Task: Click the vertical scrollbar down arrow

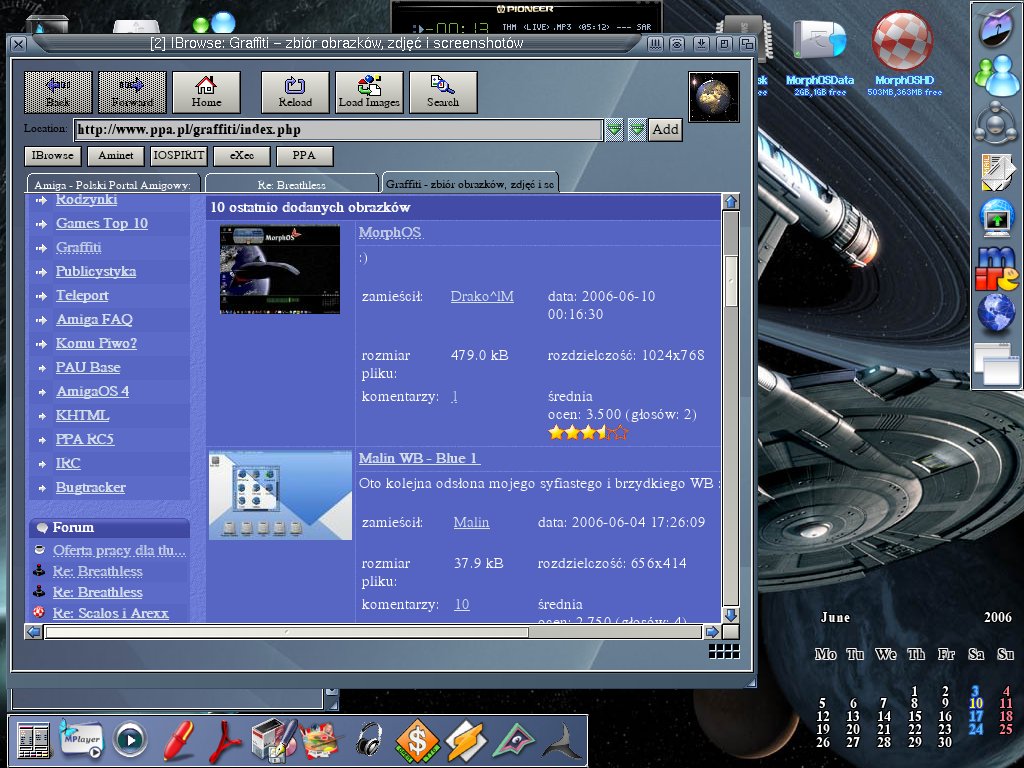Action: click(x=731, y=615)
